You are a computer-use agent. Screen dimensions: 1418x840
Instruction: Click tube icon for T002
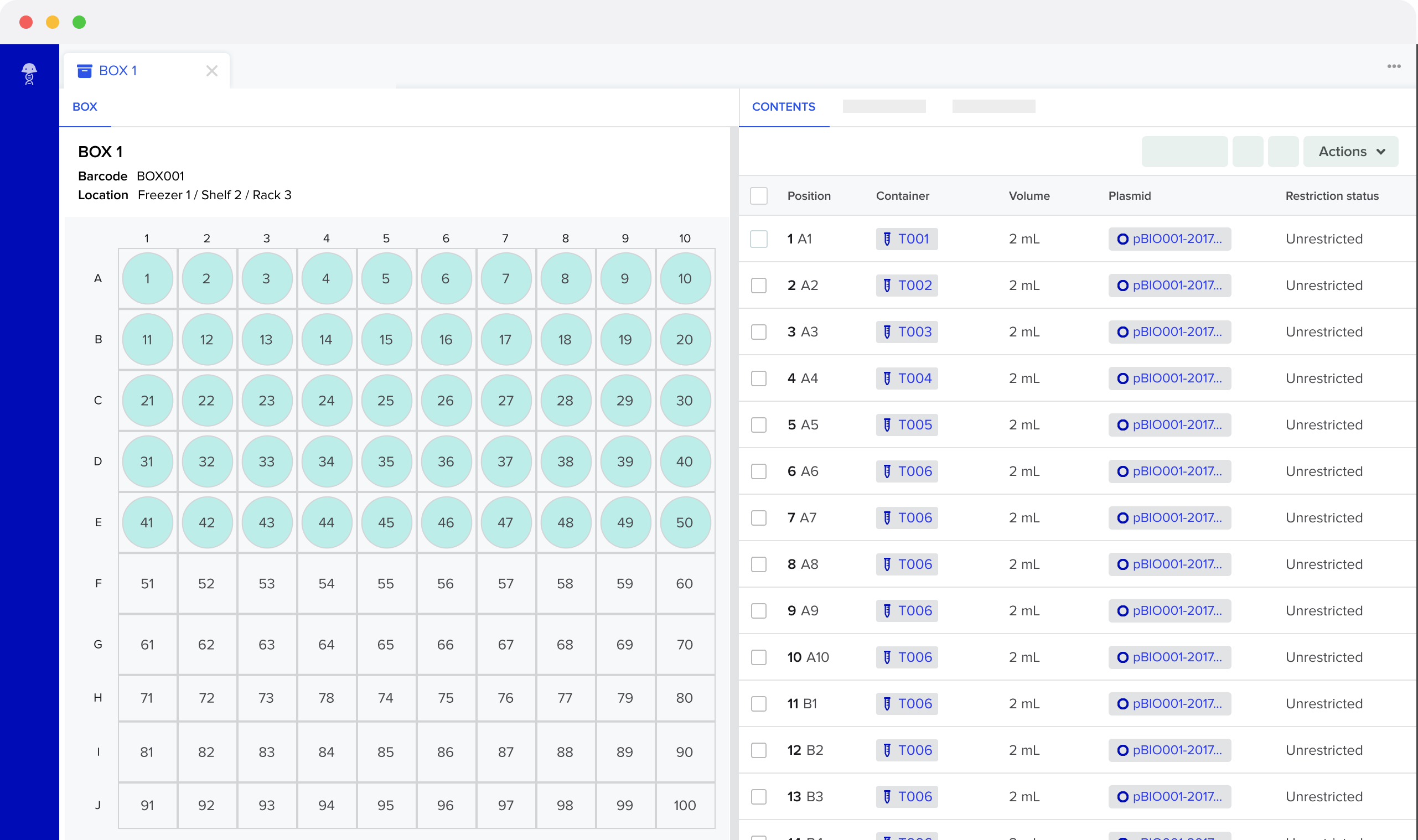[887, 286]
